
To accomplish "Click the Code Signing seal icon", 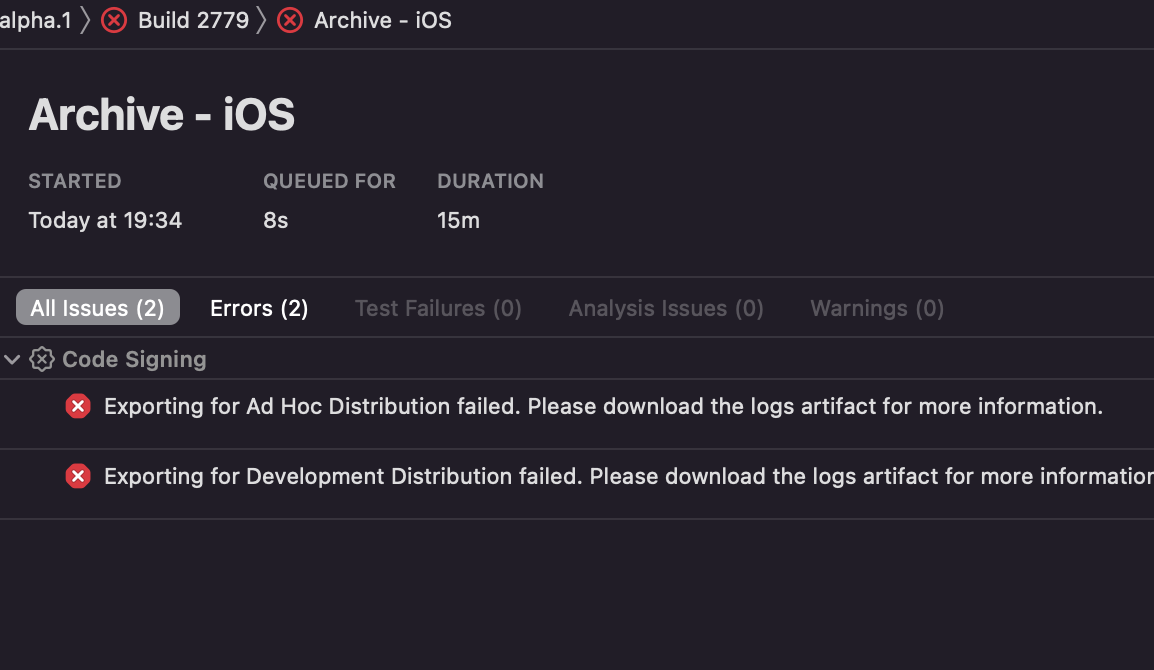I will (x=42, y=359).
